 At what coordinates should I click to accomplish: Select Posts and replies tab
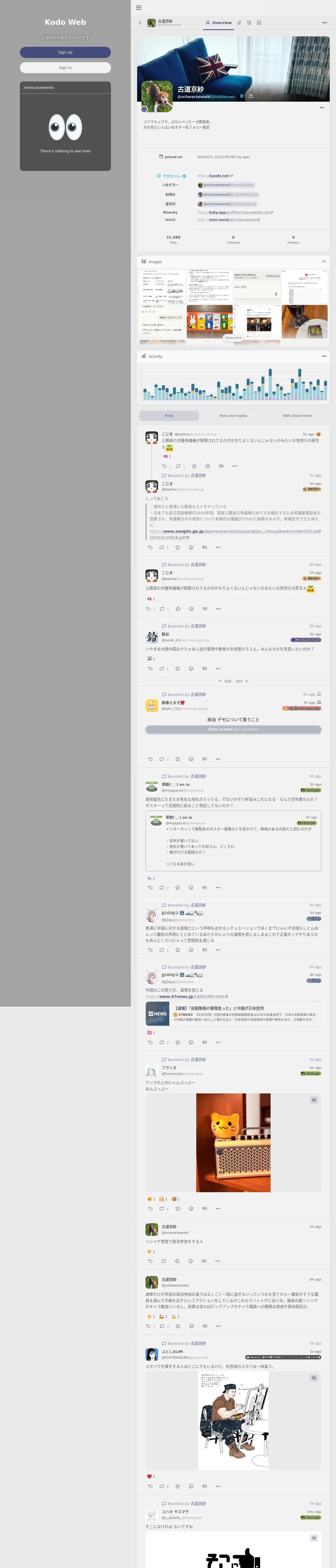234,416
